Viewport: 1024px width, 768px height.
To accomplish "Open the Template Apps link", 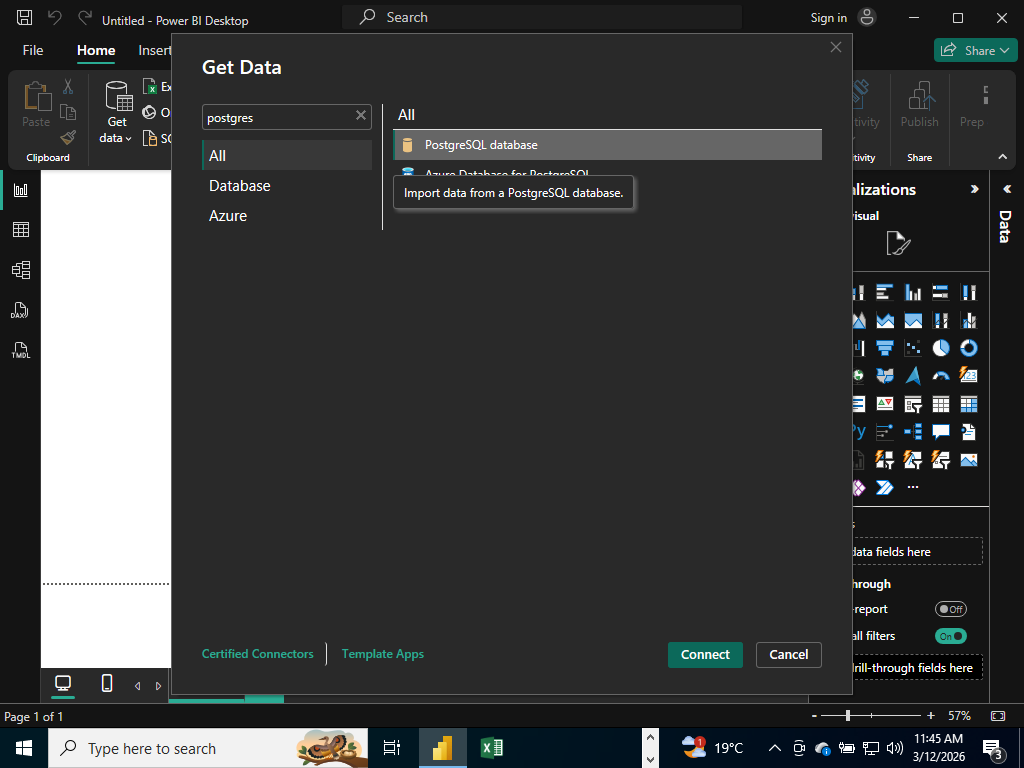I will [x=383, y=654].
